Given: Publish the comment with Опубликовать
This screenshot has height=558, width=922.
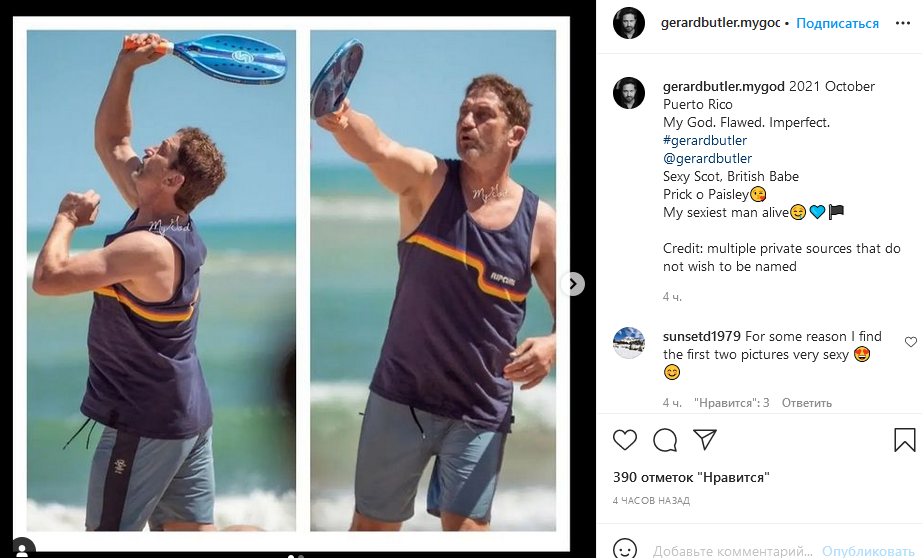Looking at the screenshot, I should (867, 550).
